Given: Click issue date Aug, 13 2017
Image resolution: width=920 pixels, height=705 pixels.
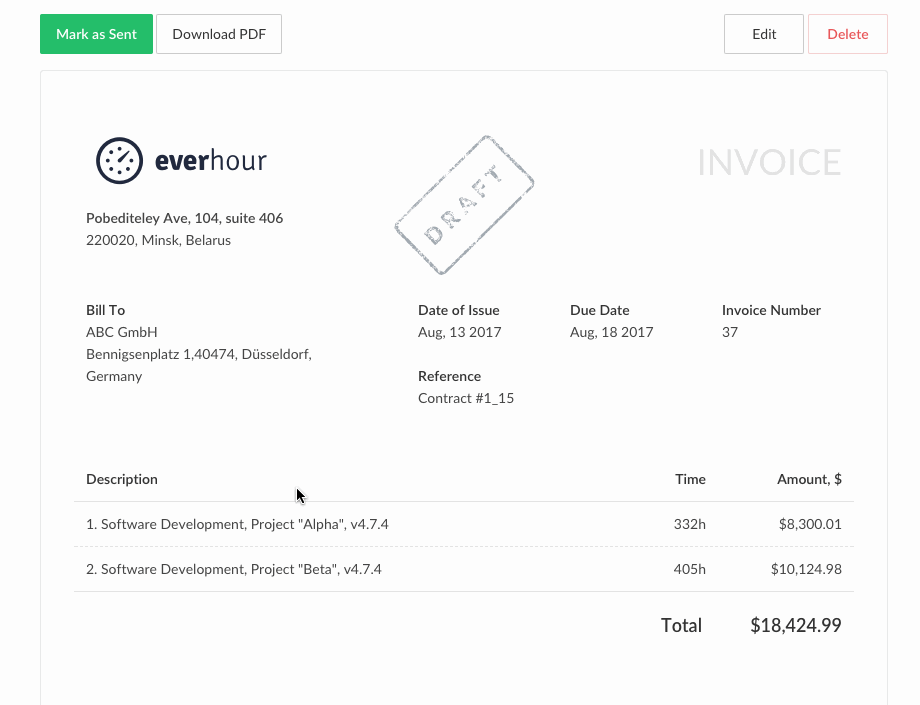Looking at the screenshot, I should [459, 332].
